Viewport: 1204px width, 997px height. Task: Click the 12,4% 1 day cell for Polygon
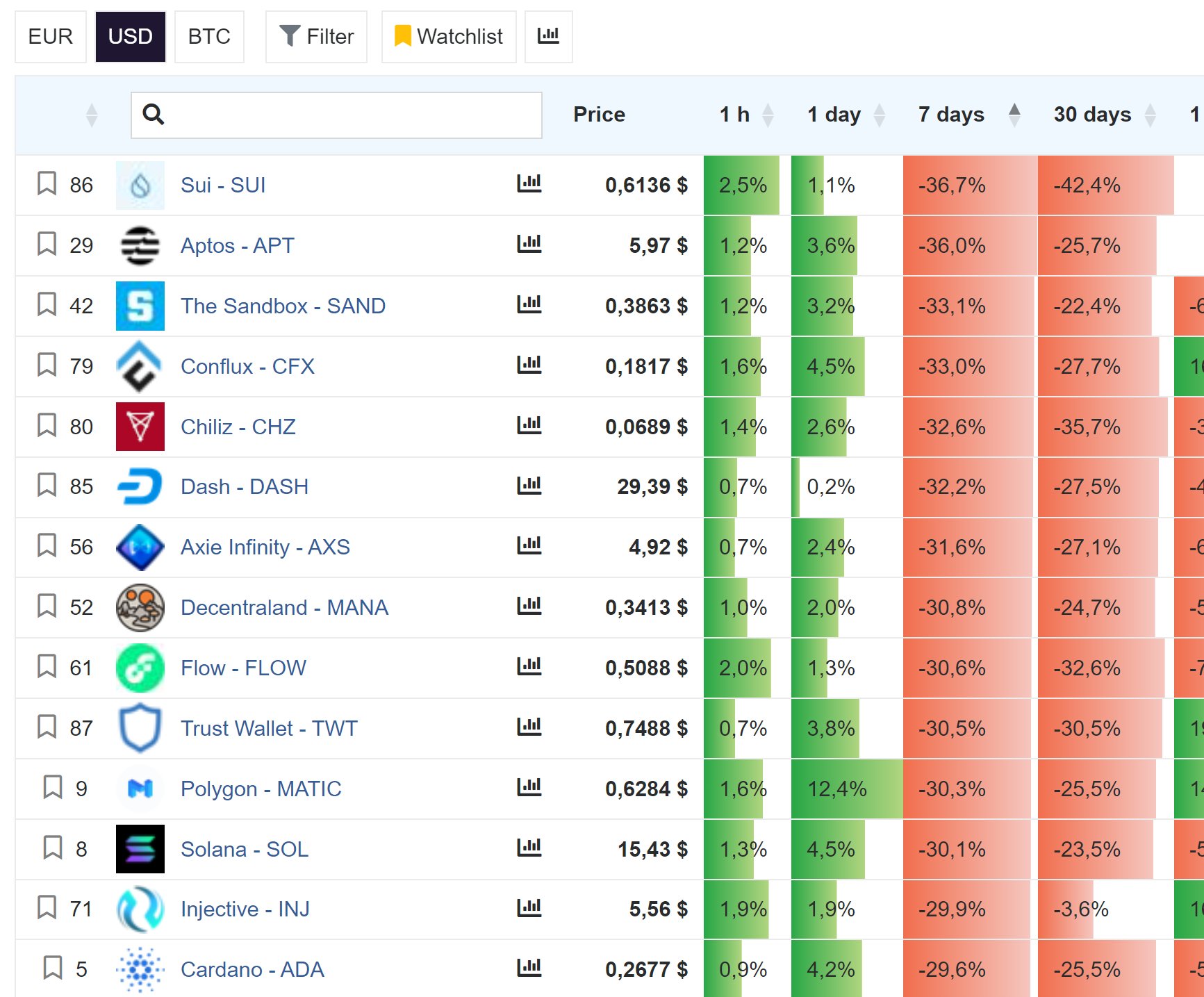pos(846,789)
